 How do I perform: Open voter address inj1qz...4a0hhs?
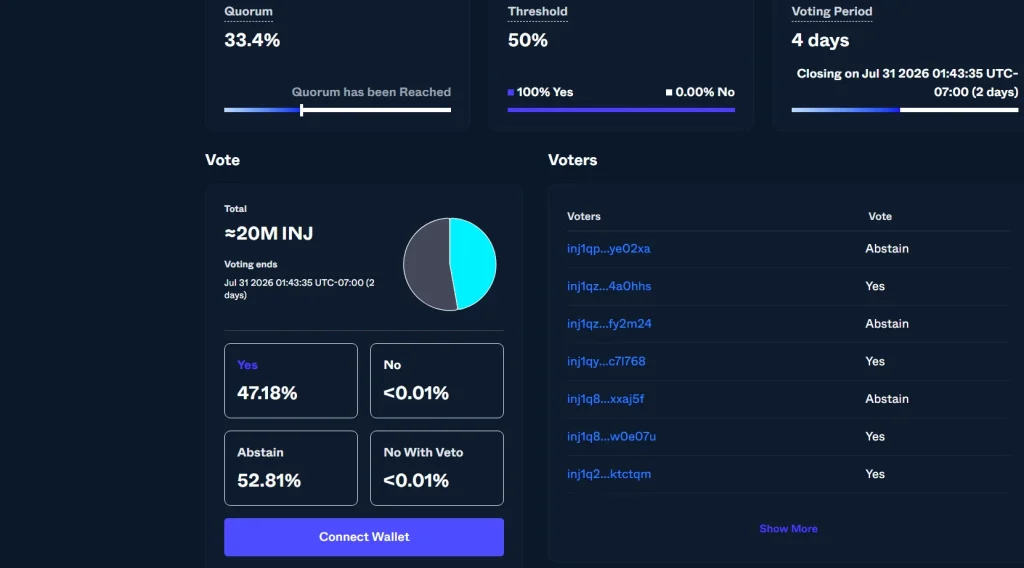(x=609, y=286)
